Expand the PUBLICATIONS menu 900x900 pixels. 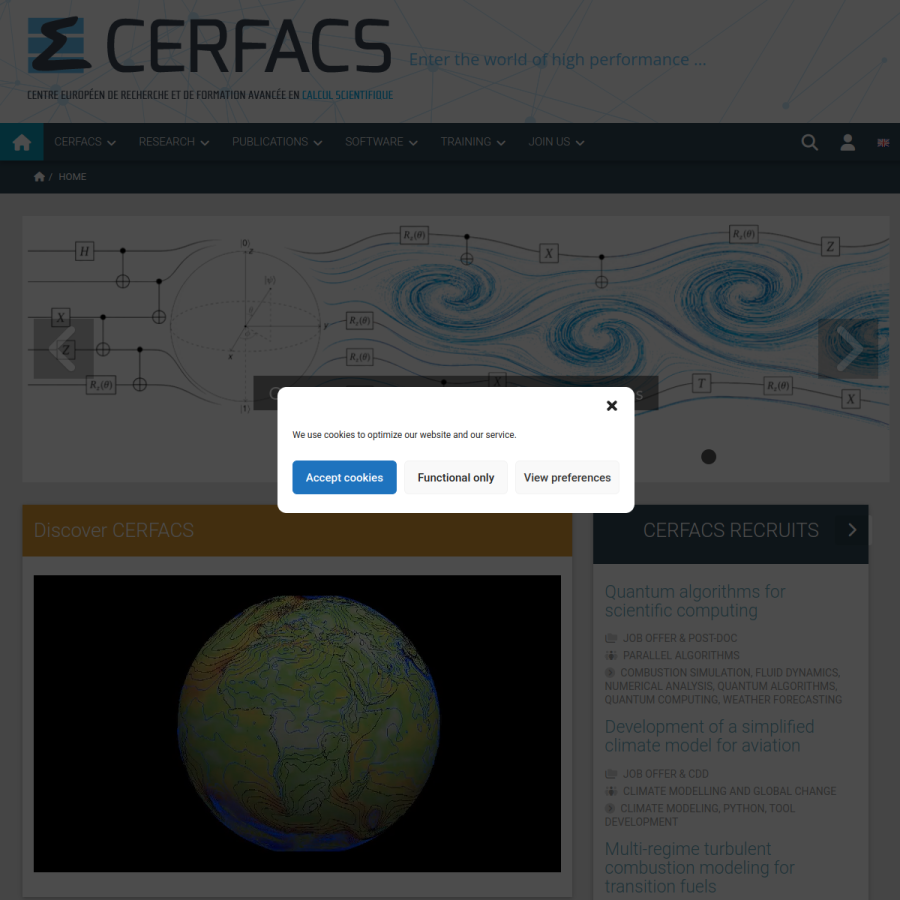(x=277, y=142)
